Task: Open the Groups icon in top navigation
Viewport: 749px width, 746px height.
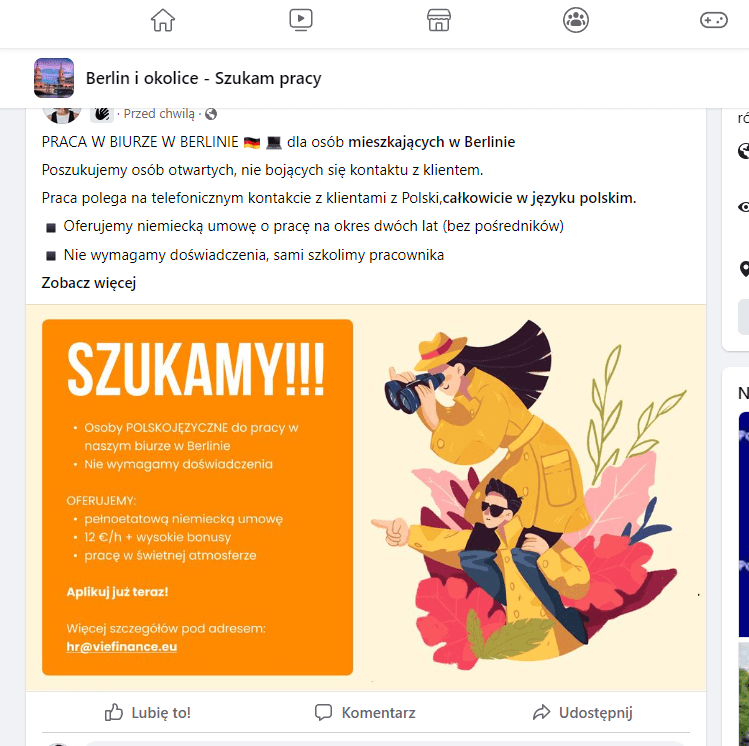Action: coord(576,20)
